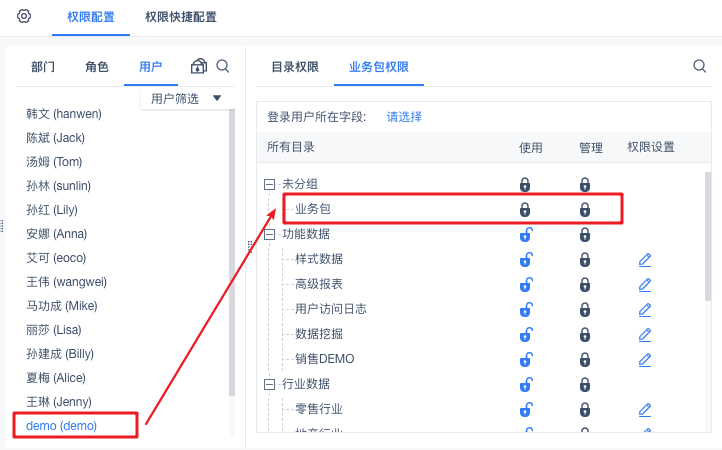
Task: Switch to 目录权限 tab
Action: click(295, 67)
